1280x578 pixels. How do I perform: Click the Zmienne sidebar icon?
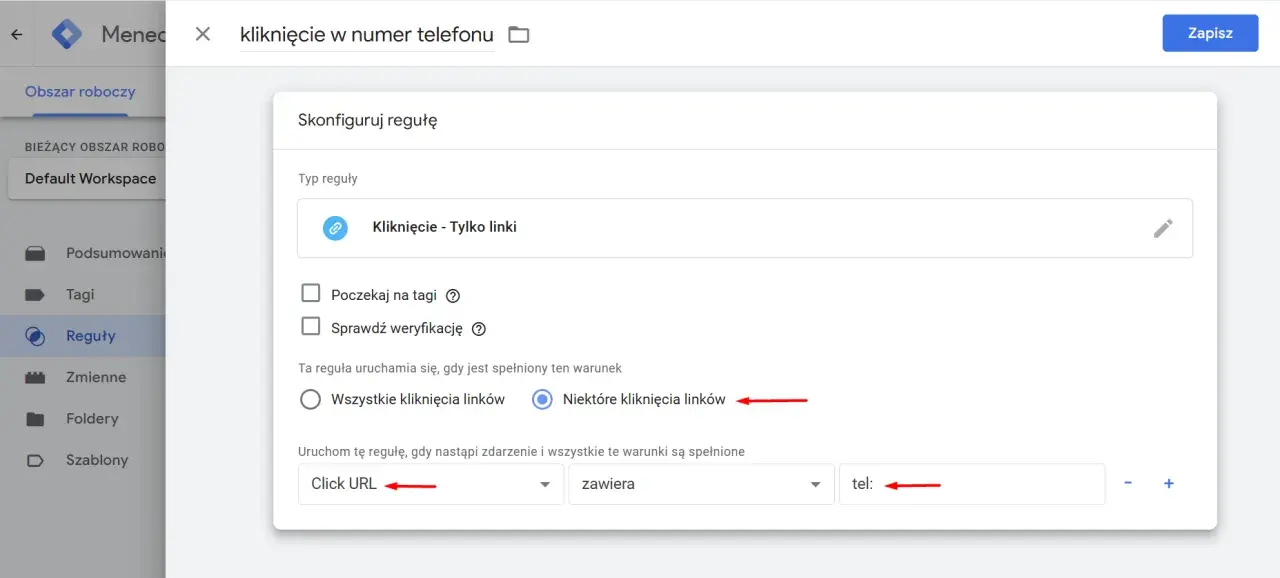[x=35, y=378]
